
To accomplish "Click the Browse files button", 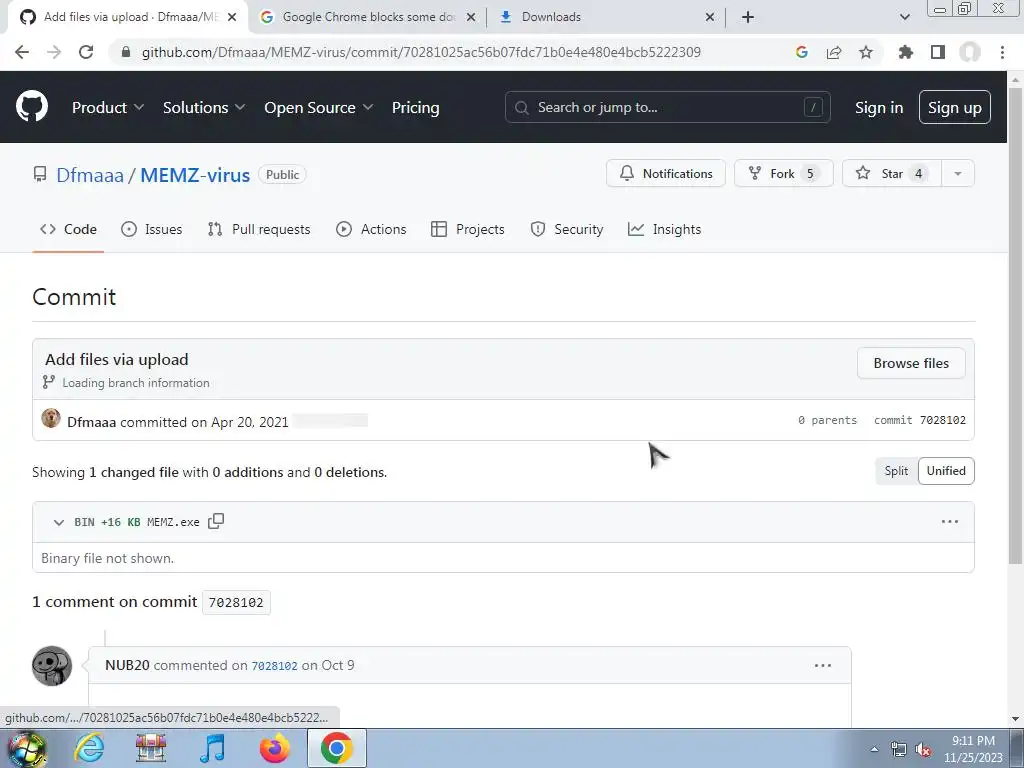I will pyautogui.click(x=911, y=363).
